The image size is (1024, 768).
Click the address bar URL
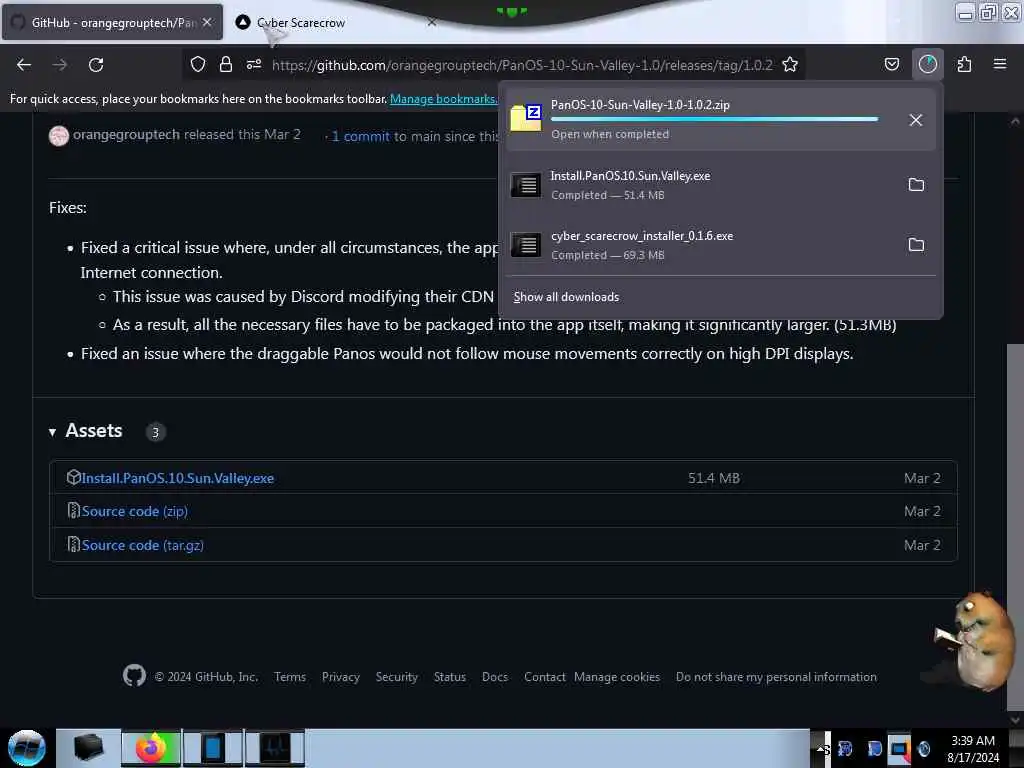coord(522,65)
